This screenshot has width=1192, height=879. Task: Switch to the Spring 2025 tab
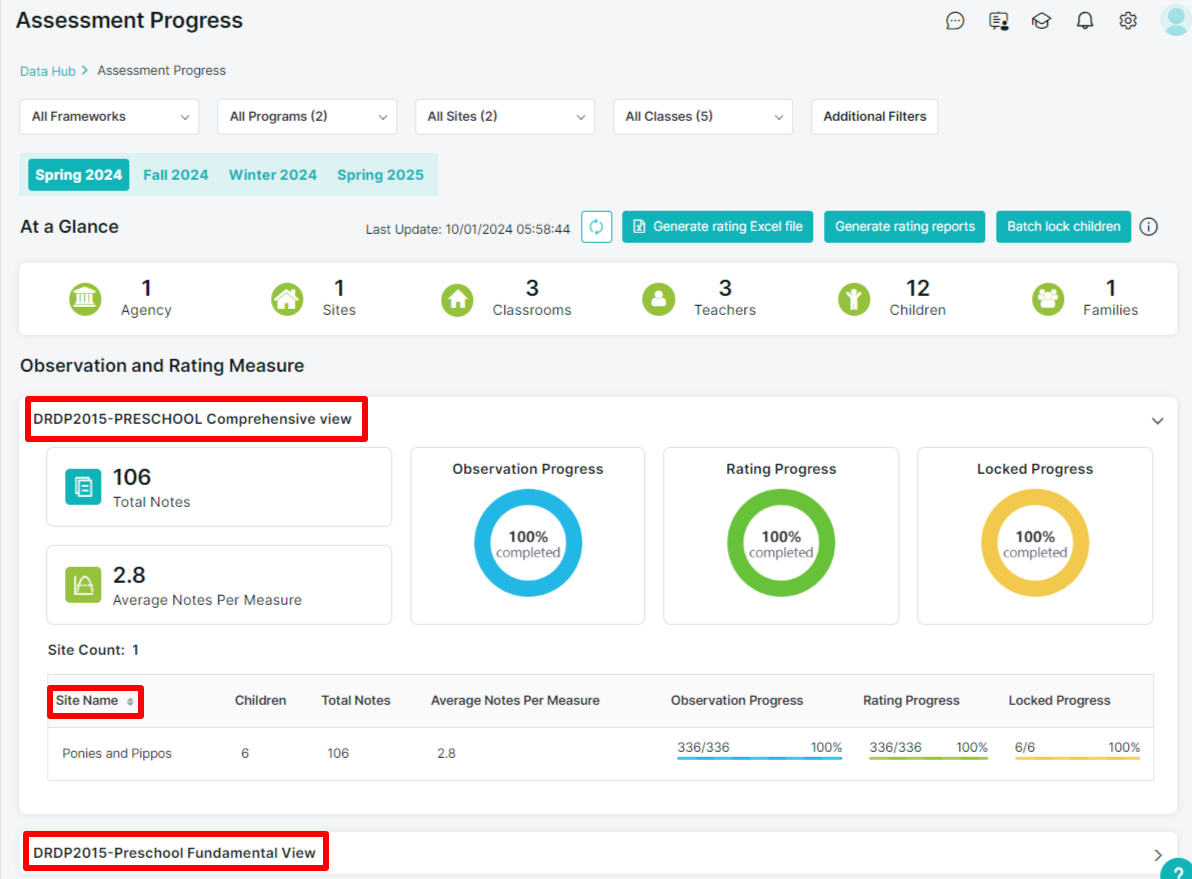point(380,175)
